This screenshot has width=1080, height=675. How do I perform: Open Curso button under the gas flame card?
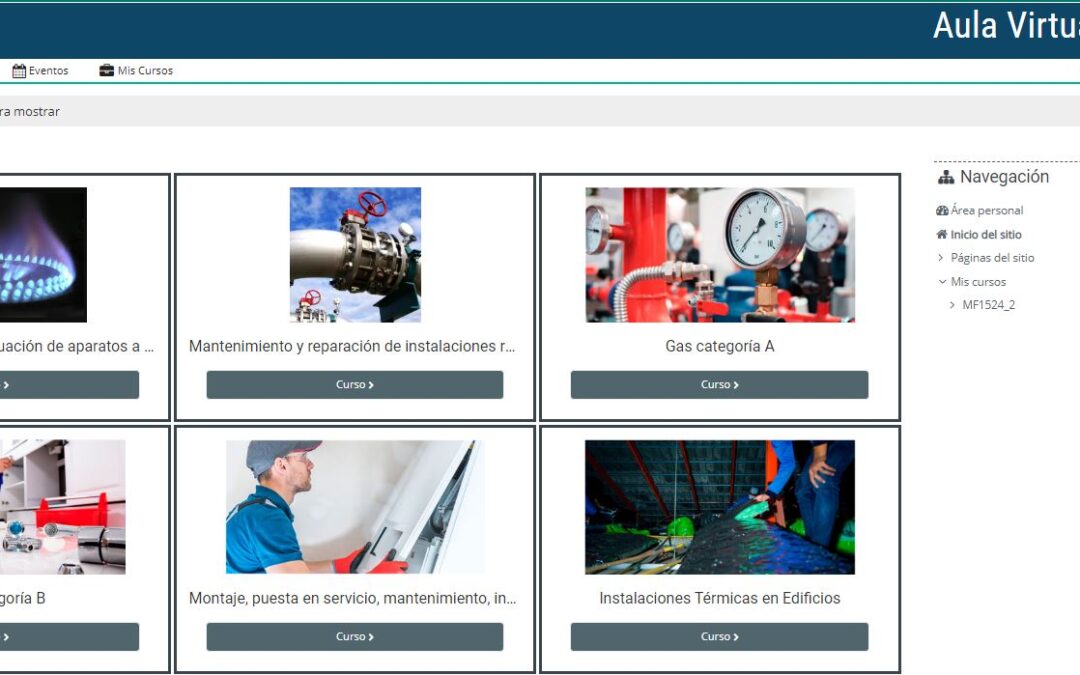coord(69,384)
